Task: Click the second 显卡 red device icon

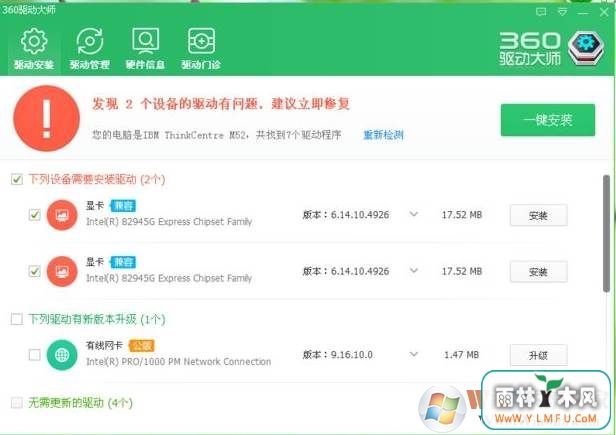Action: [x=62, y=272]
